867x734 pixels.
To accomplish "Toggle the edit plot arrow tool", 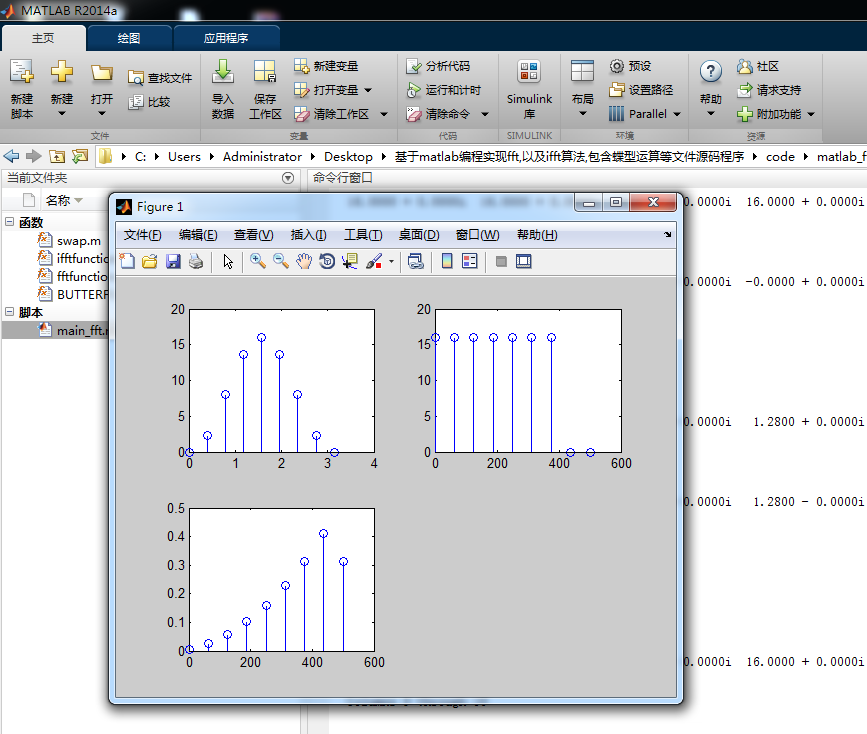I will click(x=228, y=261).
